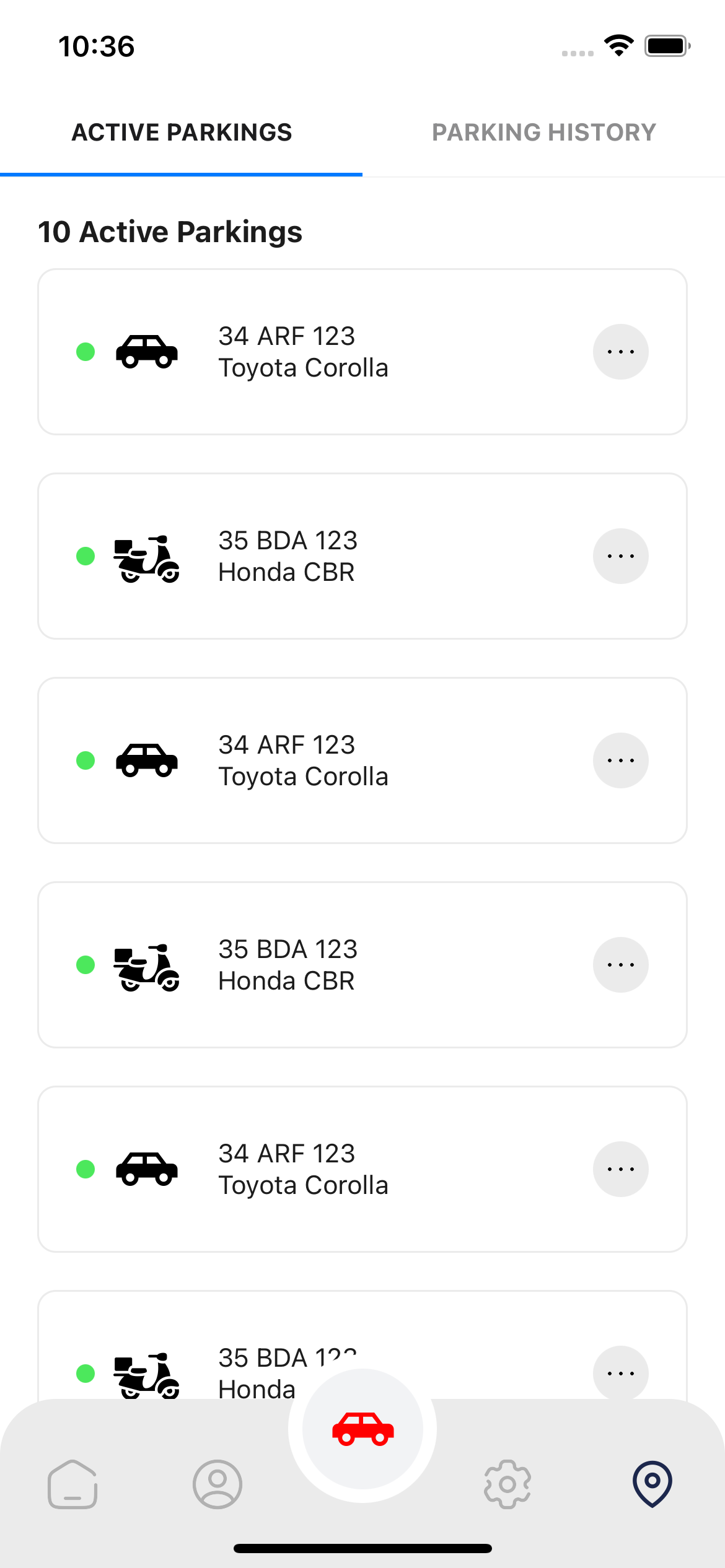The width and height of the screenshot is (725, 1568).
Task: Expand three-dot menu on third parking card
Action: [x=621, y=760]
